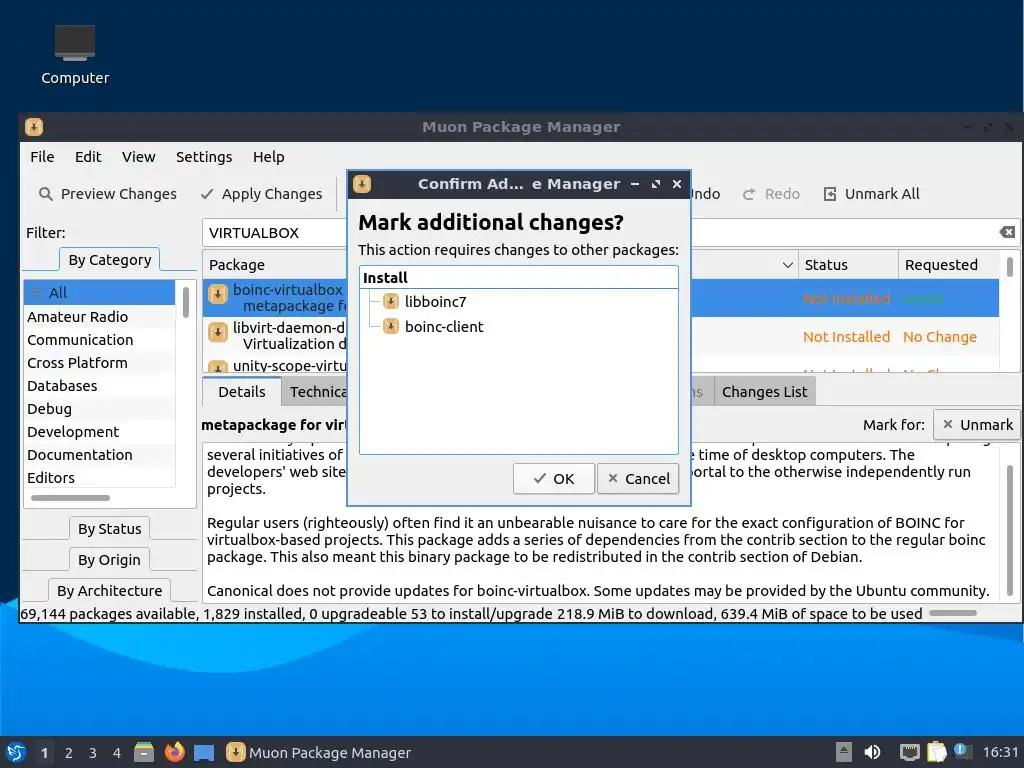Image resolution: width=1024 pixels, height=768 pixels.
Task: Open the LXQt application menu
Action: click(x=16, y=752)
